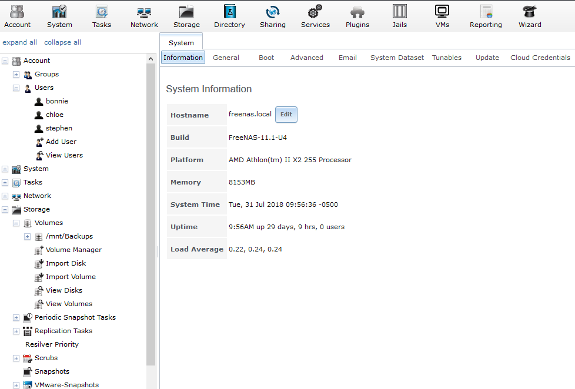Collapse the Storage tree node

5,209
